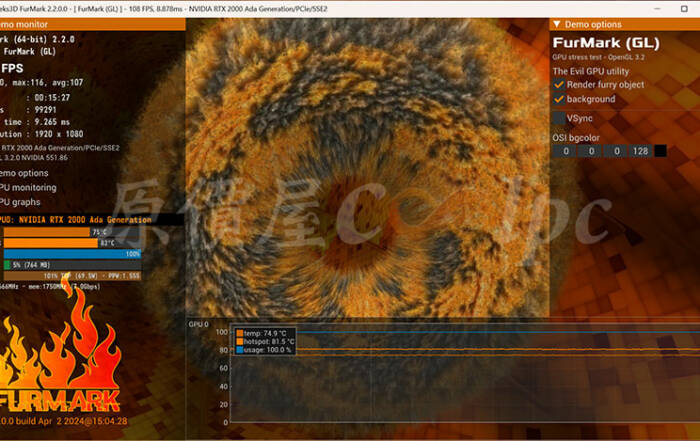Click the FurMark (GL) heading
700x441 pixels.
(x=606, y=43)
